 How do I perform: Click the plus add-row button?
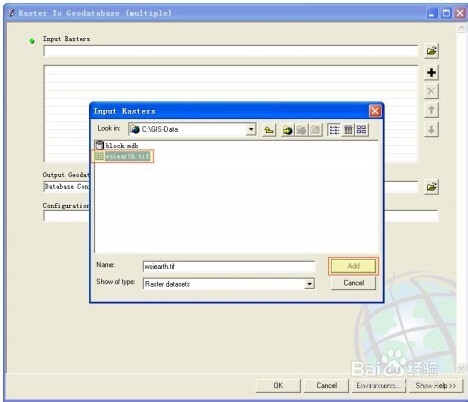(x=431, y=72)
